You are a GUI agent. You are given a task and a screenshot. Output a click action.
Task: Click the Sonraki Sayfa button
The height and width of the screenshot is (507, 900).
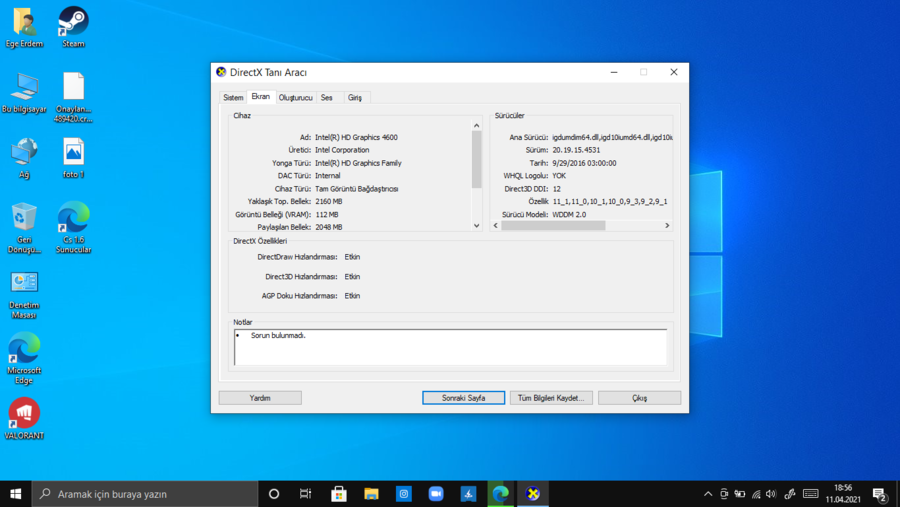coord(463,398)
